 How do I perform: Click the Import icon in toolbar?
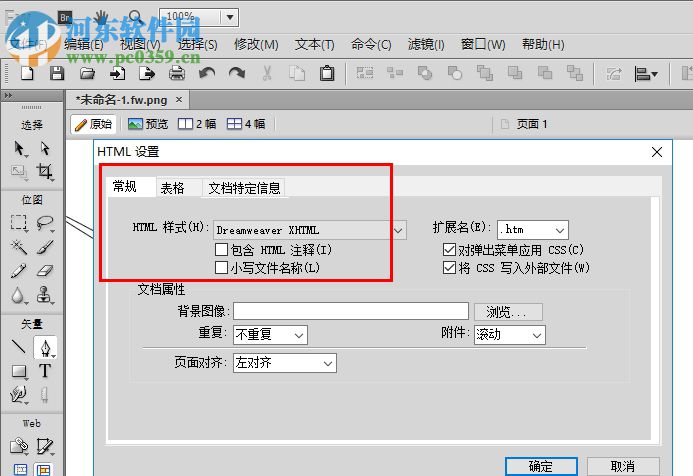[117, 73]
